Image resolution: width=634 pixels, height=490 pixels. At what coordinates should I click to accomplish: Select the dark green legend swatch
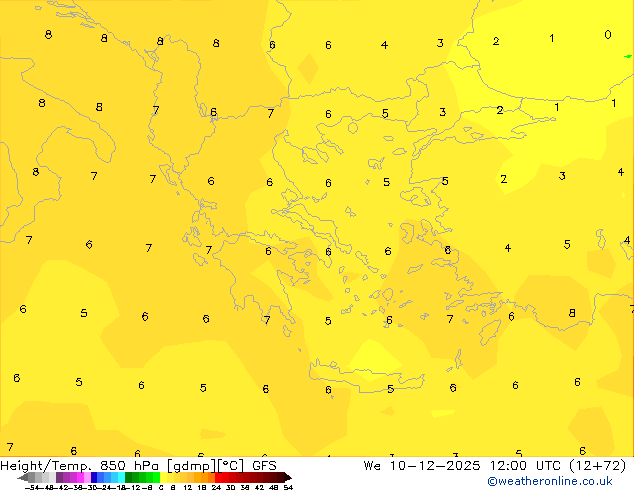[x=129, y=477]
